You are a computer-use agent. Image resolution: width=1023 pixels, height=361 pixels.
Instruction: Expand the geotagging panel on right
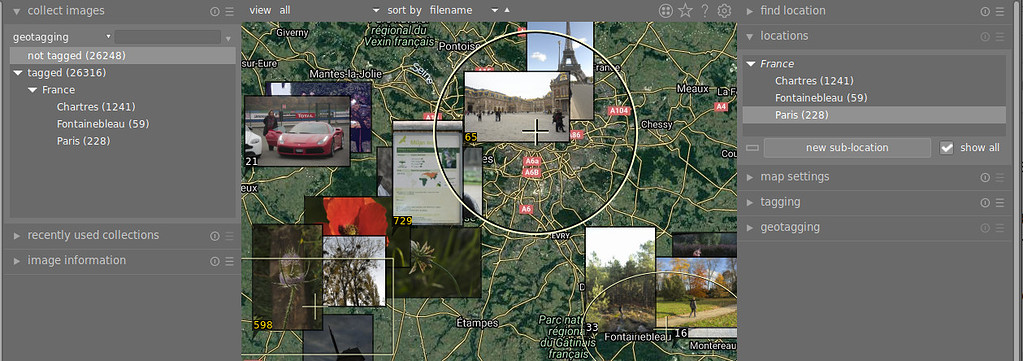(750, 228)
